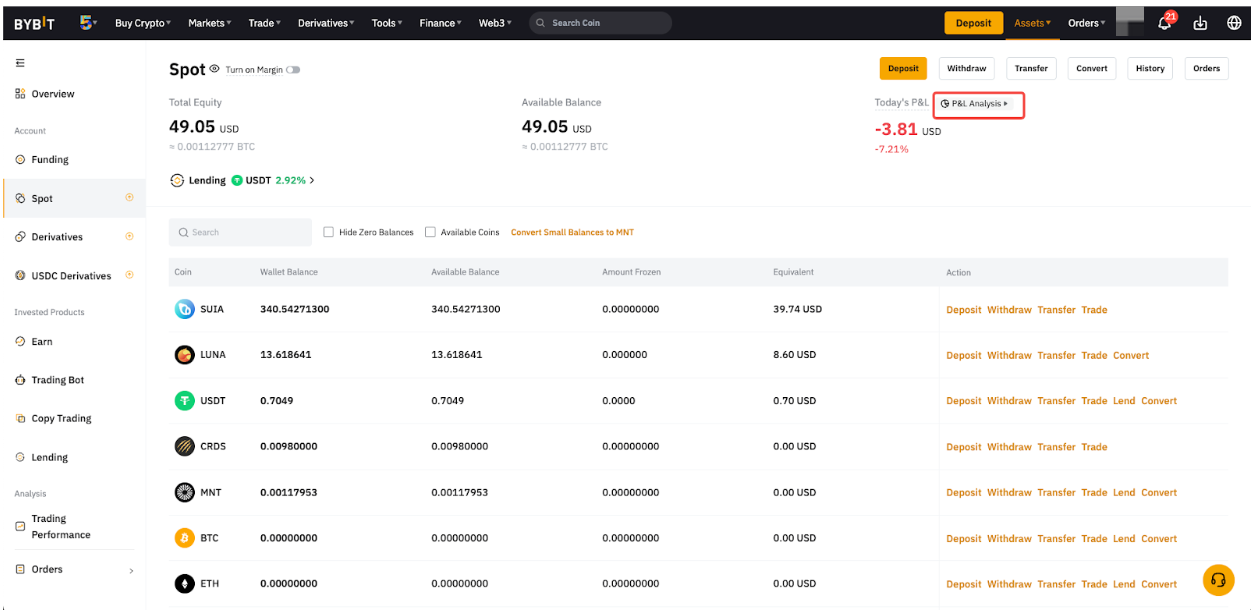Click the Orders button beside History
The width and height of the screenshot is (1256, 610).
[x=1206, y=68]
